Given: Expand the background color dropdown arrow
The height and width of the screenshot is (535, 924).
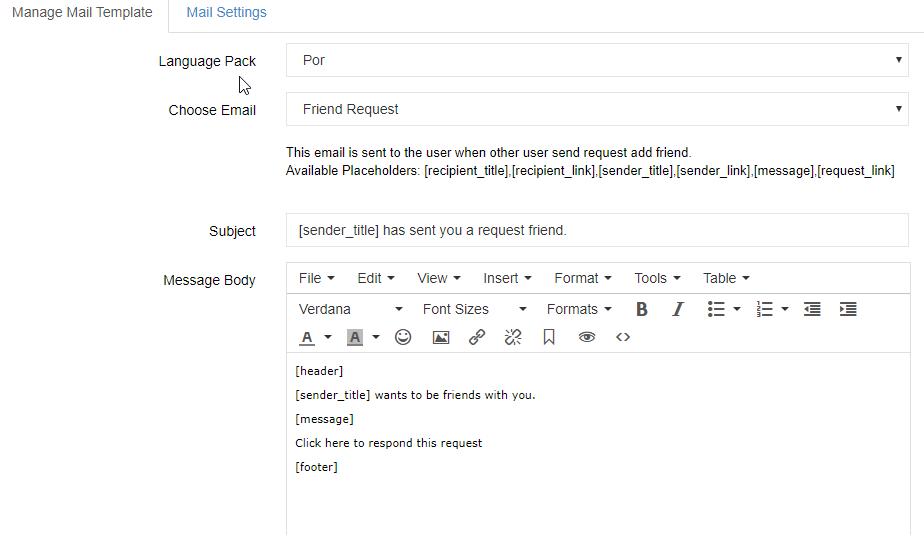Looking at the screenshot, I should pos(376,338).
